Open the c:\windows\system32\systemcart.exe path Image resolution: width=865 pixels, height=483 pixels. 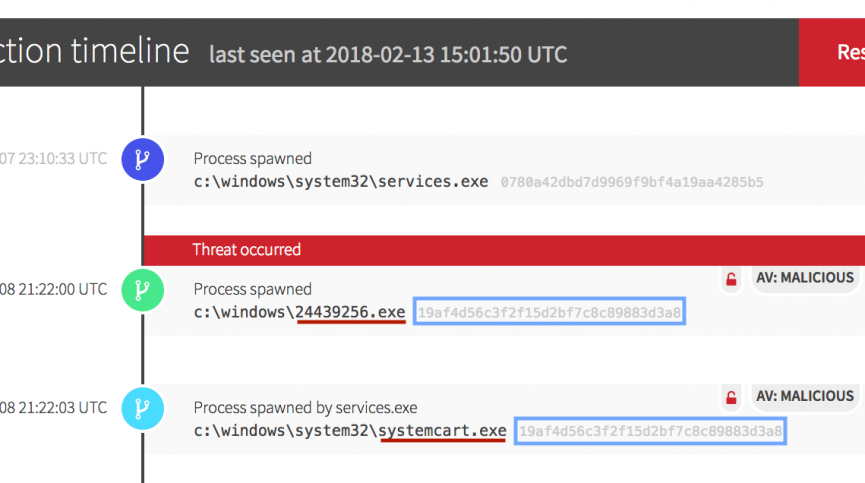pos(349,432)
